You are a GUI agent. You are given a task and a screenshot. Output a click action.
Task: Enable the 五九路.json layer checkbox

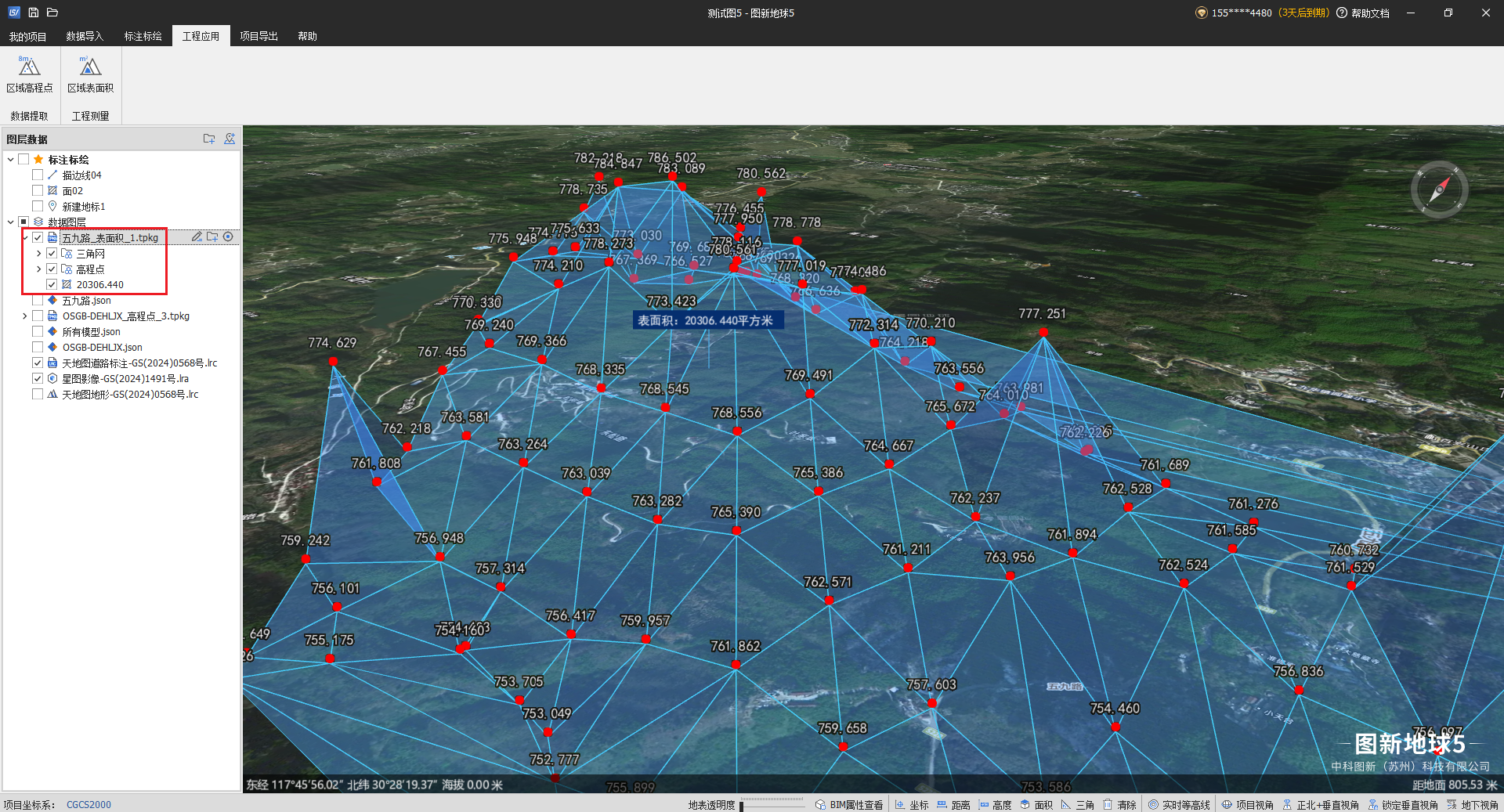pos(38,301)
